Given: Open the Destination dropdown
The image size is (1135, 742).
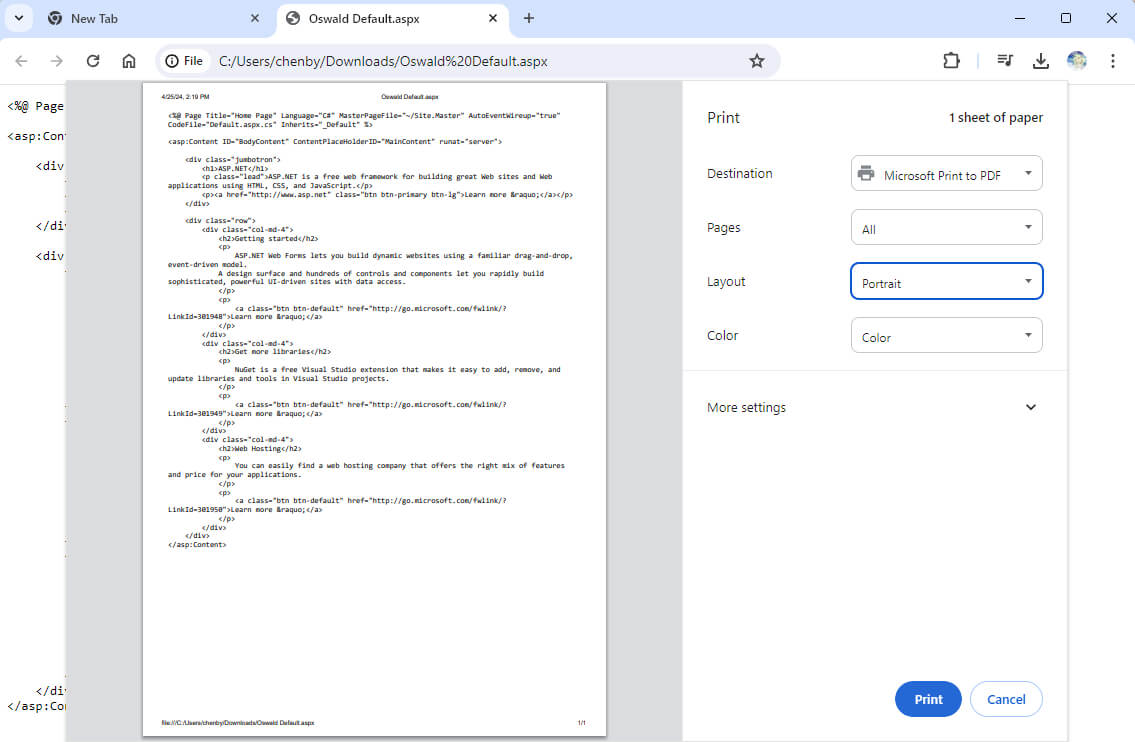Looking at the screenshot, I should pyautogui.click(x=946, y=174).
